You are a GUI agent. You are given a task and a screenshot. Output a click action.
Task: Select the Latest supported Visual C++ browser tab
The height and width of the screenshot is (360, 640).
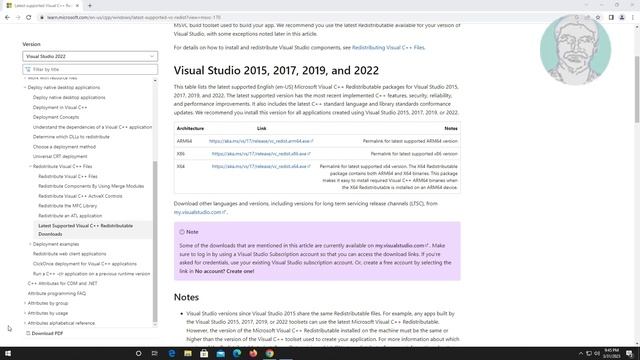42,6
